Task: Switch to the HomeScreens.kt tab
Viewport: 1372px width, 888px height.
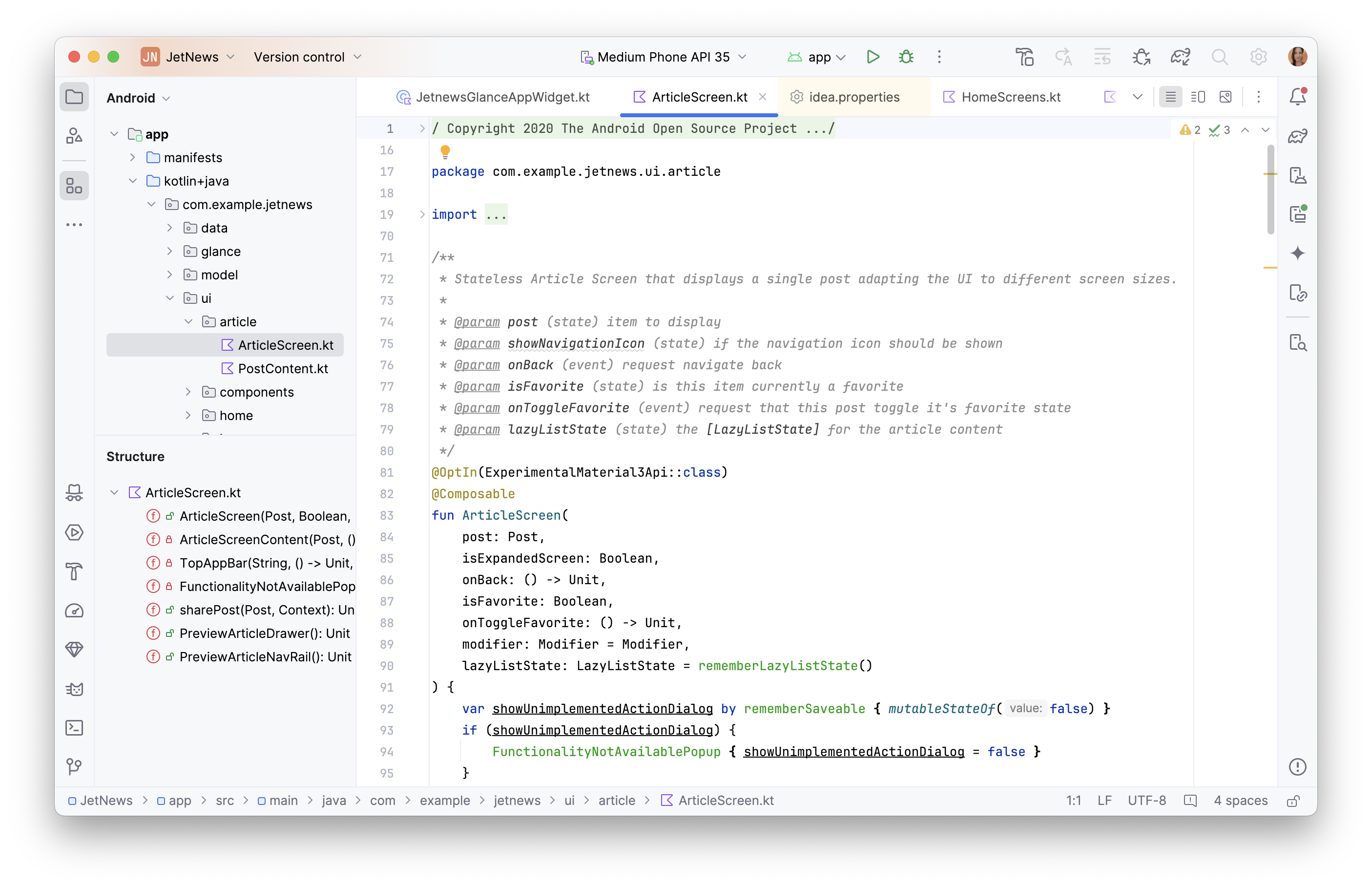Action: pos(1010,97)
